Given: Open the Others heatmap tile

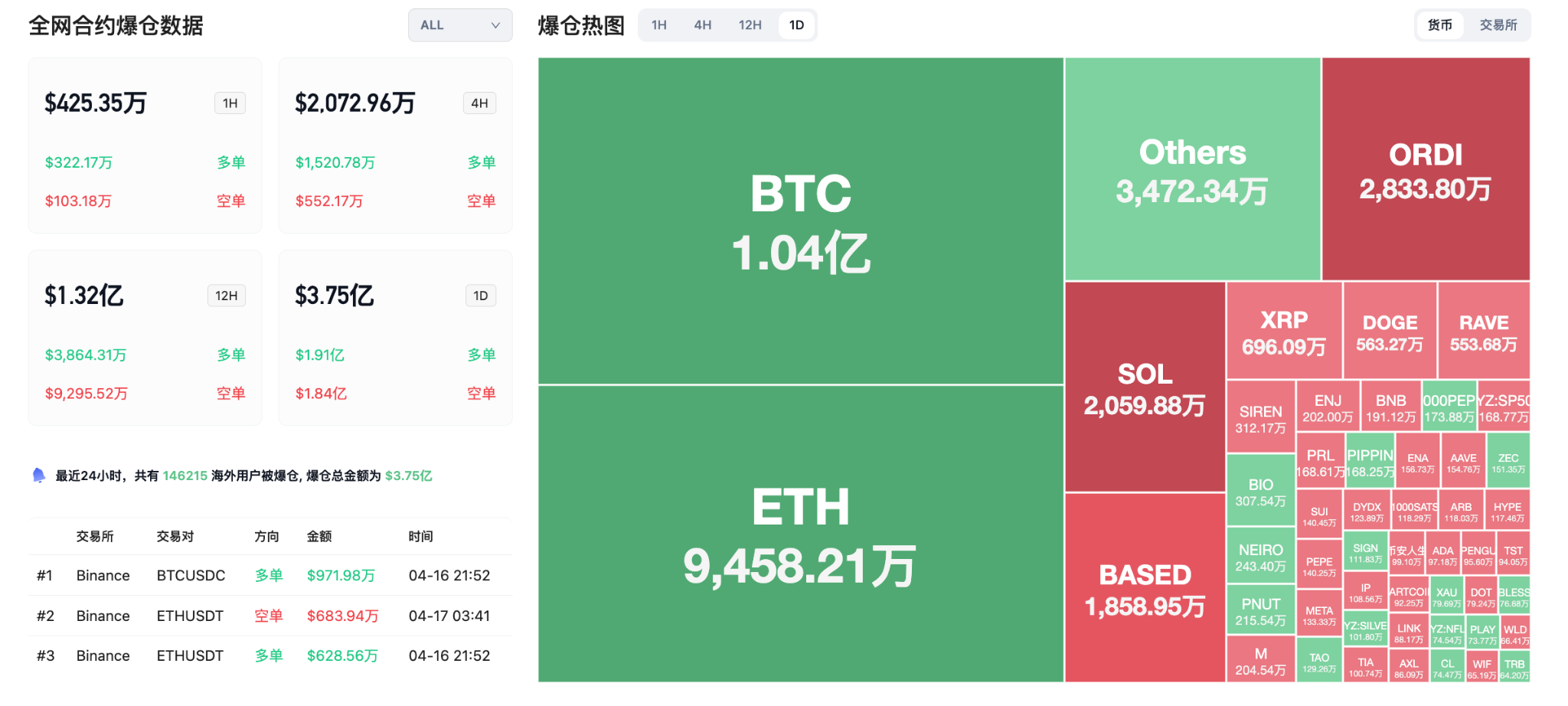Looking at the screenshot, I should [1192, 169].
